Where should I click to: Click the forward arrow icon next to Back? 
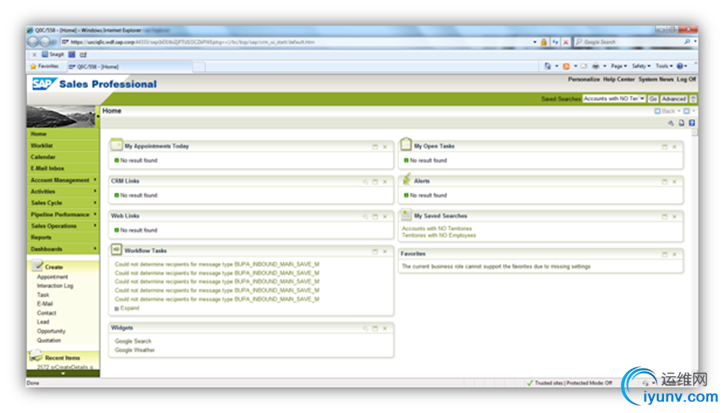687,111
